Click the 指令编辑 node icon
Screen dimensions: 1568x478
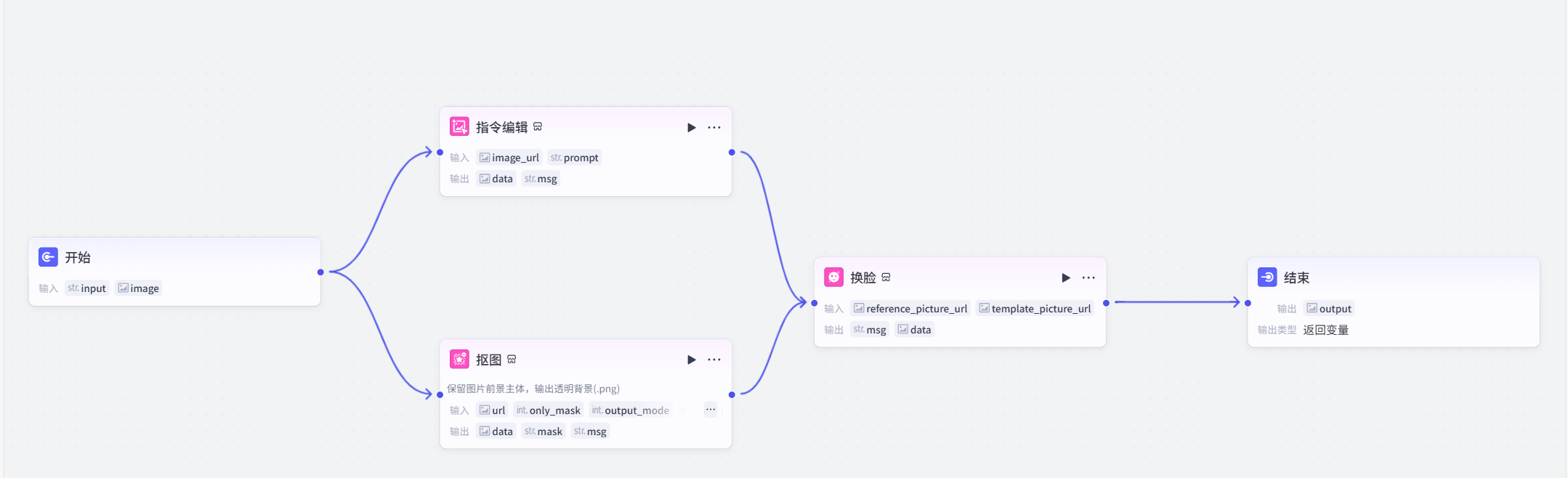click(459, 127)
